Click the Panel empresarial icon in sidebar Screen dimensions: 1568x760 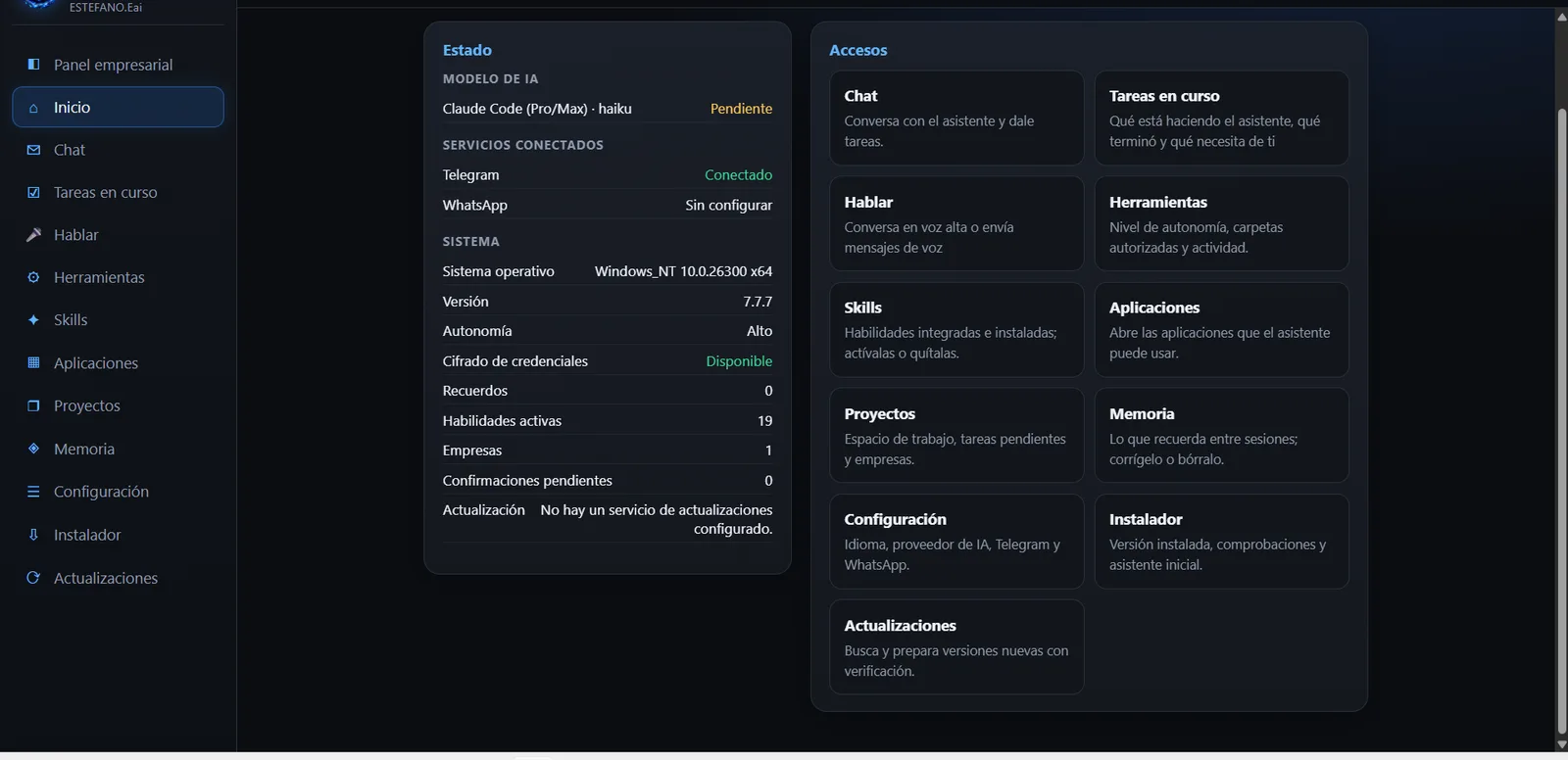tap(33, 65)
